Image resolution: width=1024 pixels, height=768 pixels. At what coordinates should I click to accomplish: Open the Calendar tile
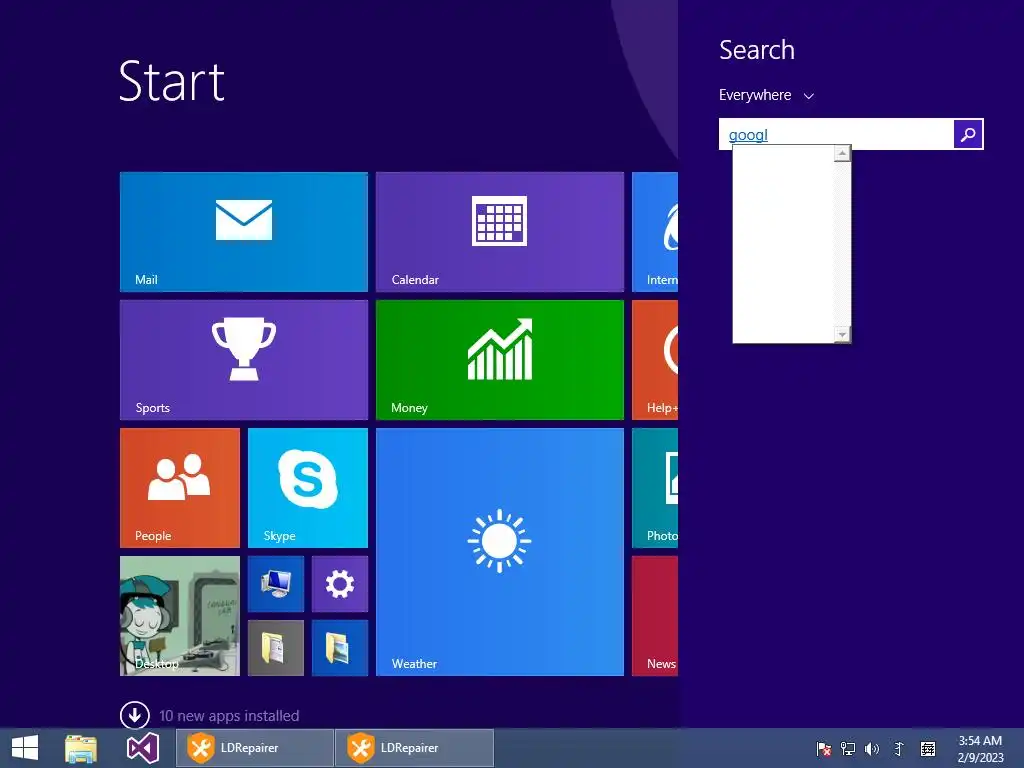tap(500, 232)
